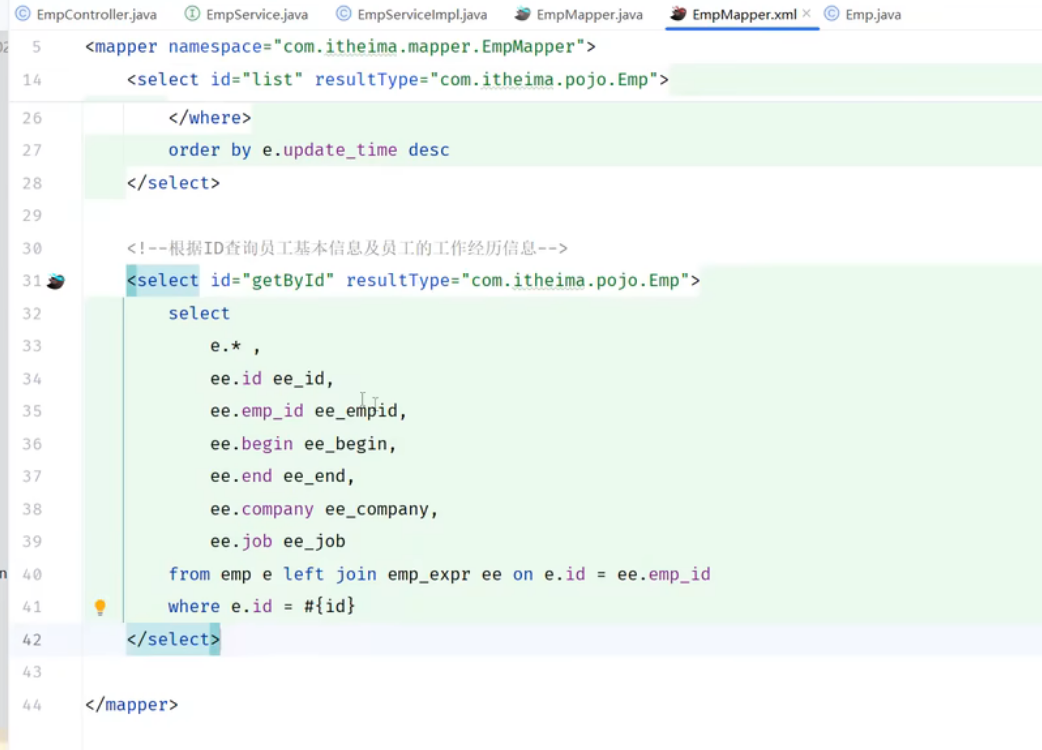The height and width of the screenshot is (750, 1042).
Task: Click the class icon on EmpController.java tab
Action: [23, 14]
